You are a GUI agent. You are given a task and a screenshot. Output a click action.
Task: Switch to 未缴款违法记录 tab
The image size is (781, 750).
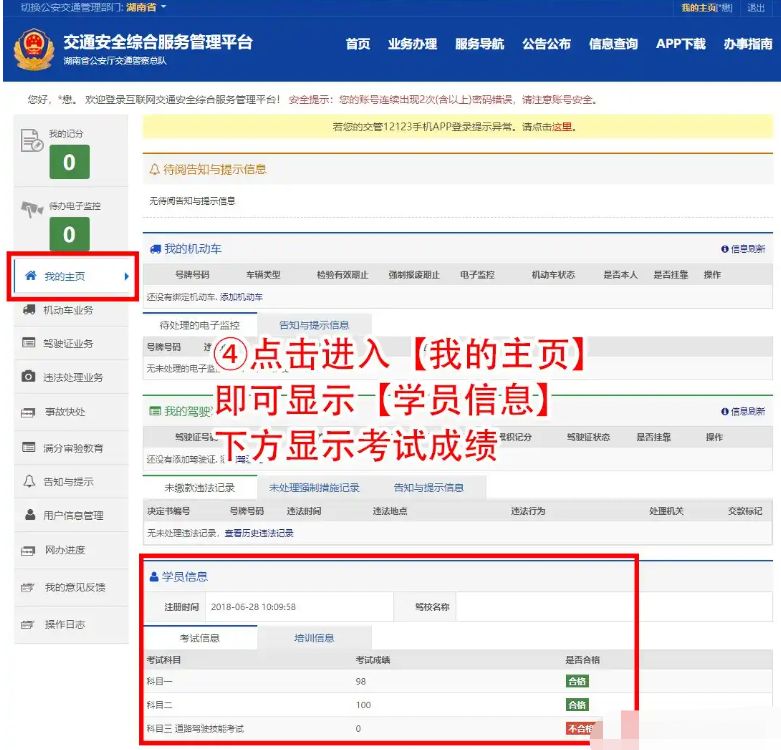click(x=200, y=488)
